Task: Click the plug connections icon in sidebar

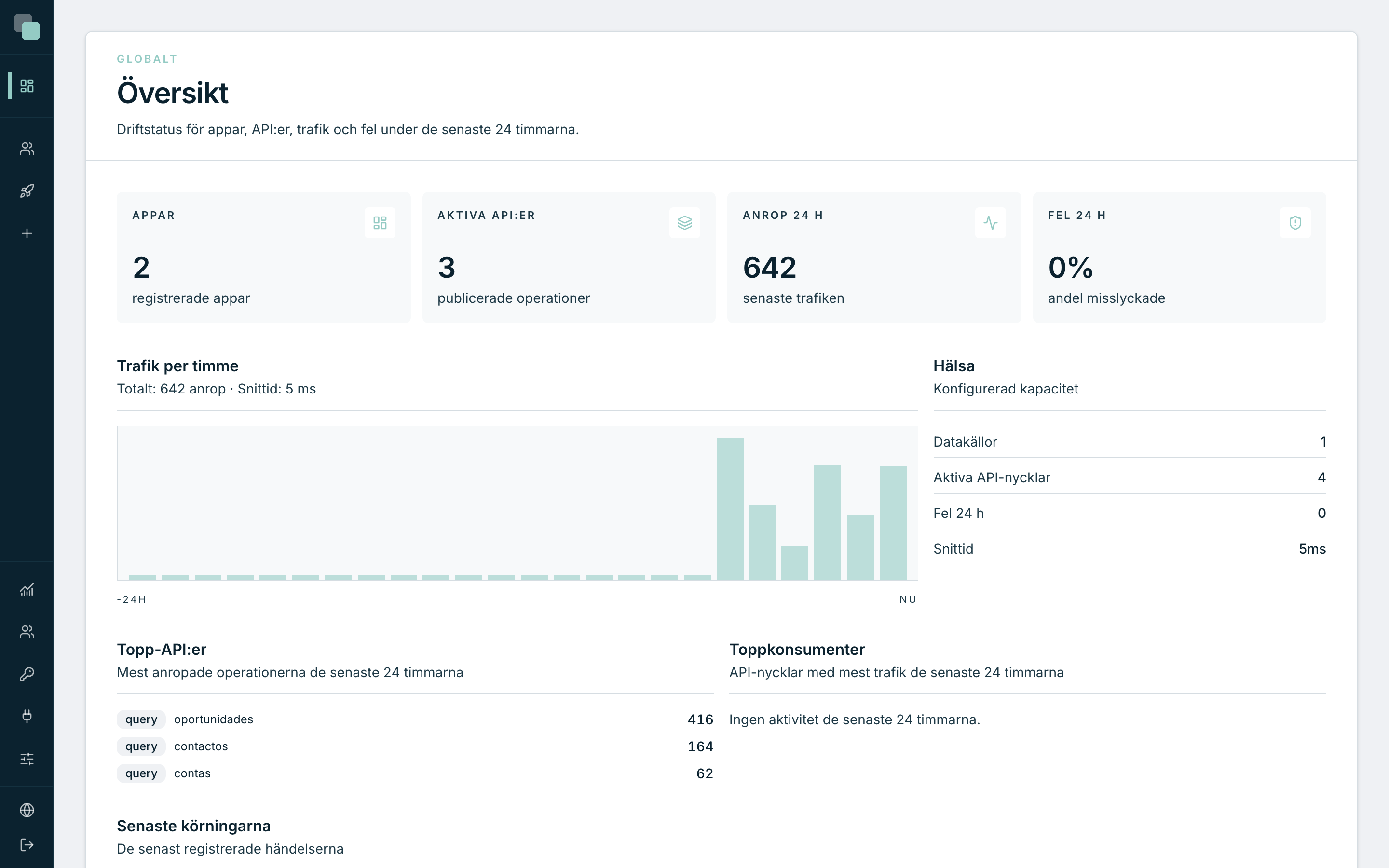Action: click(x=27, y=717)
